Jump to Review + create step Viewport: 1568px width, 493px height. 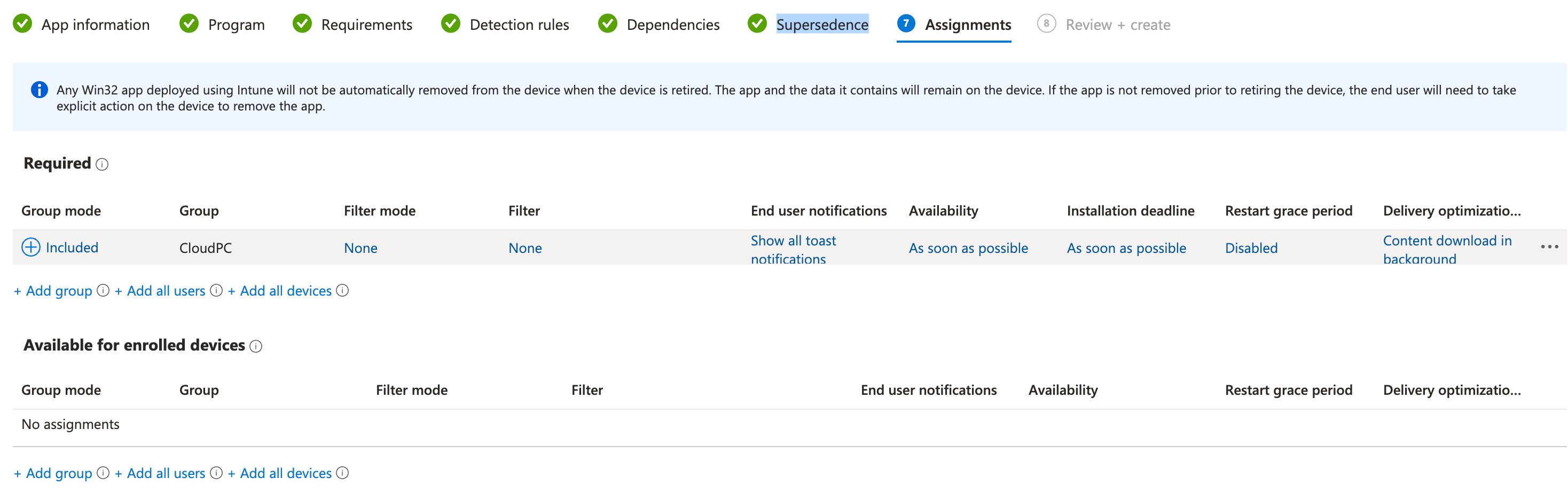coord(1118,25)
